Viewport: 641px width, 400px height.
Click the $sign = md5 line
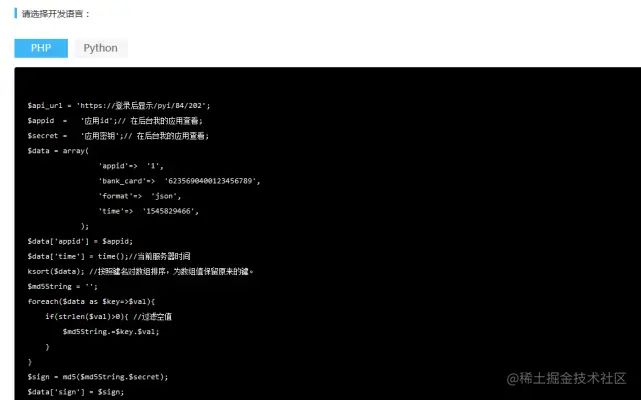pos(98,377)
